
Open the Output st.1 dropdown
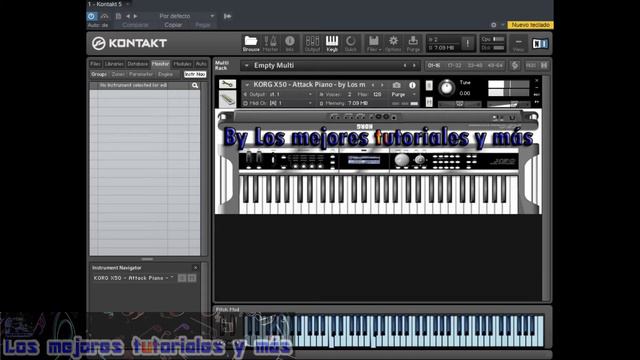tap(279, 94)
